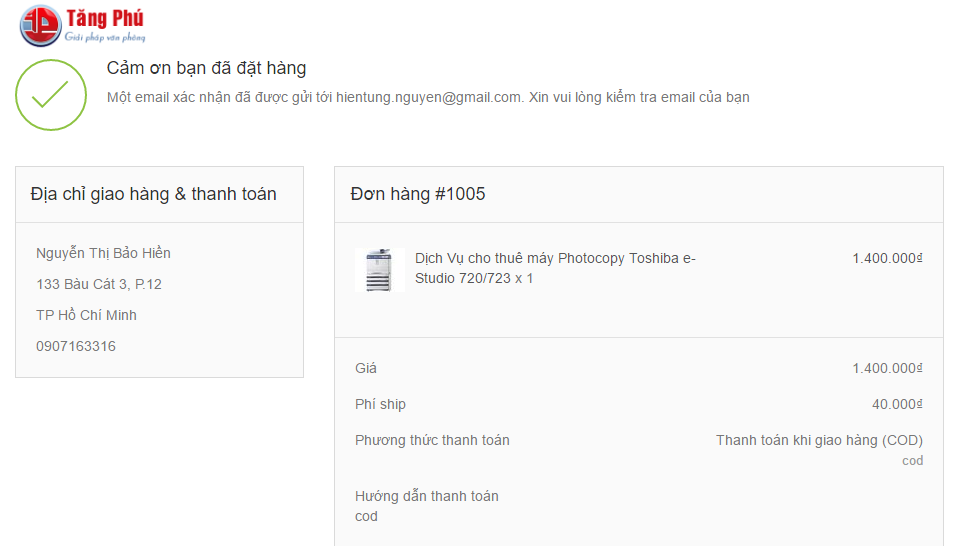The image size is (976, 546).
Task: Click the product line price 1.400.000₫
Action: click(887, 258)
